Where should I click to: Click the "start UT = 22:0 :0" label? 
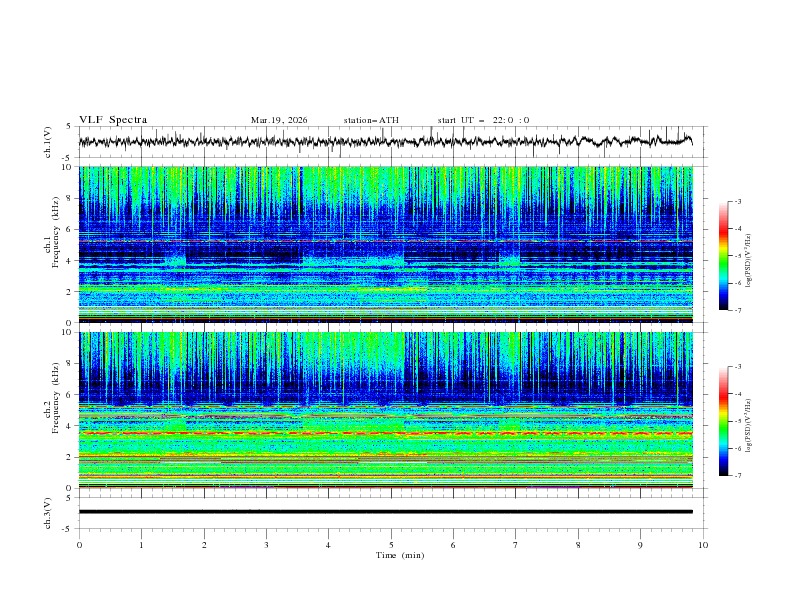tap(483, 120)
